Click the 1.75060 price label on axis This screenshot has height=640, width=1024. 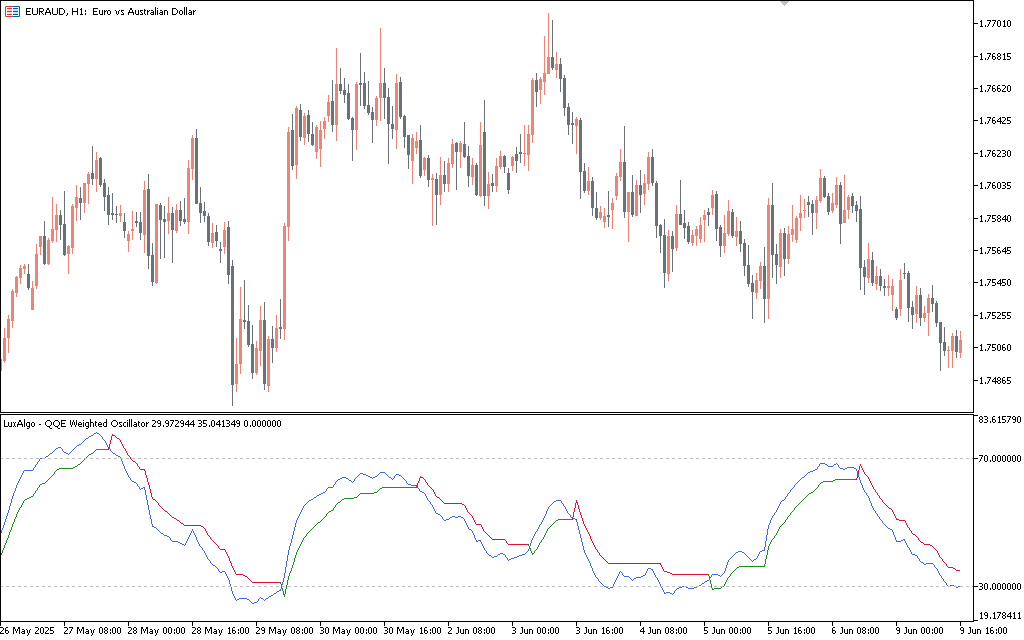(998, 348)
